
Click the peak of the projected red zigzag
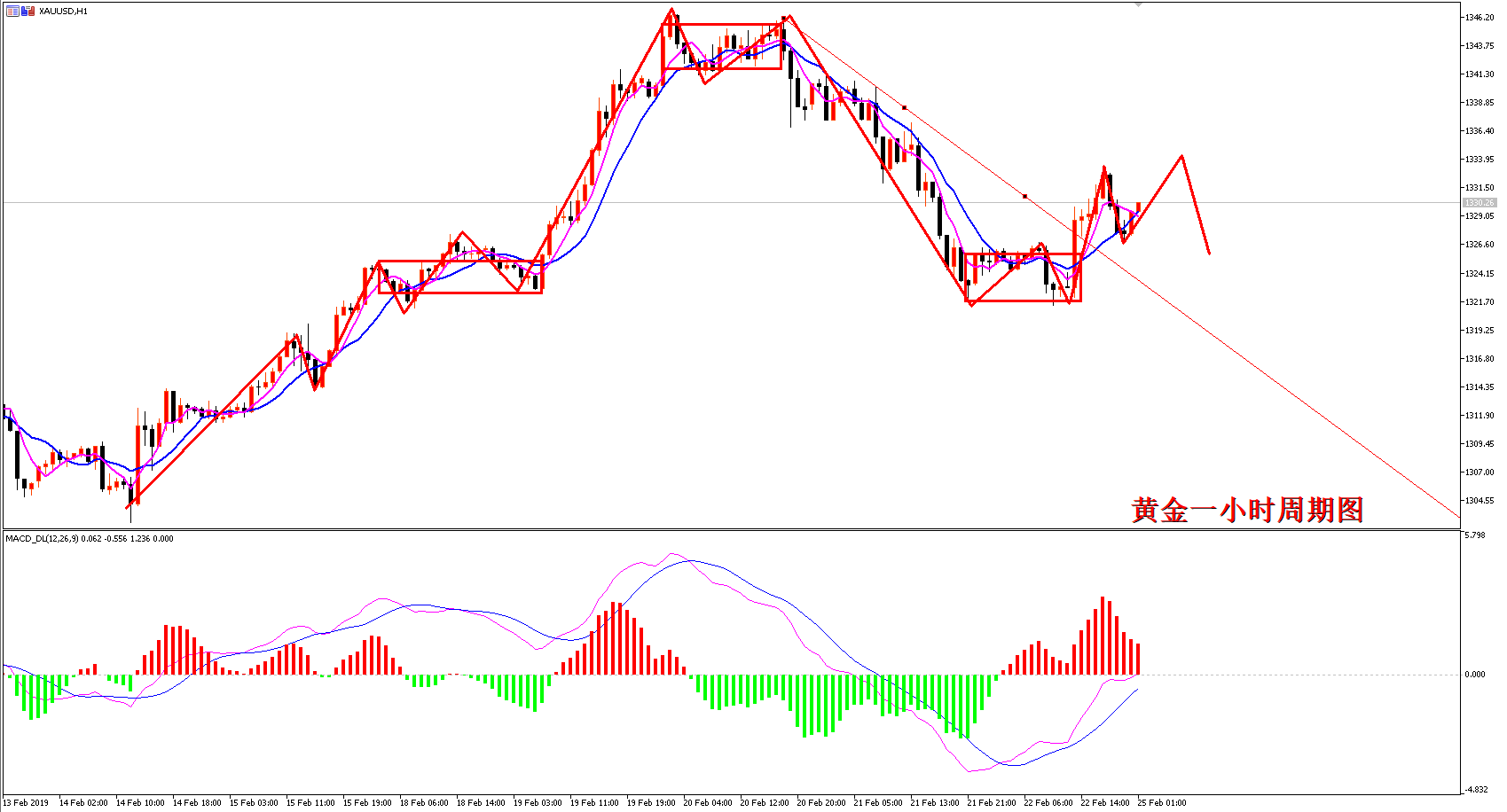(x=1181, y=157)
